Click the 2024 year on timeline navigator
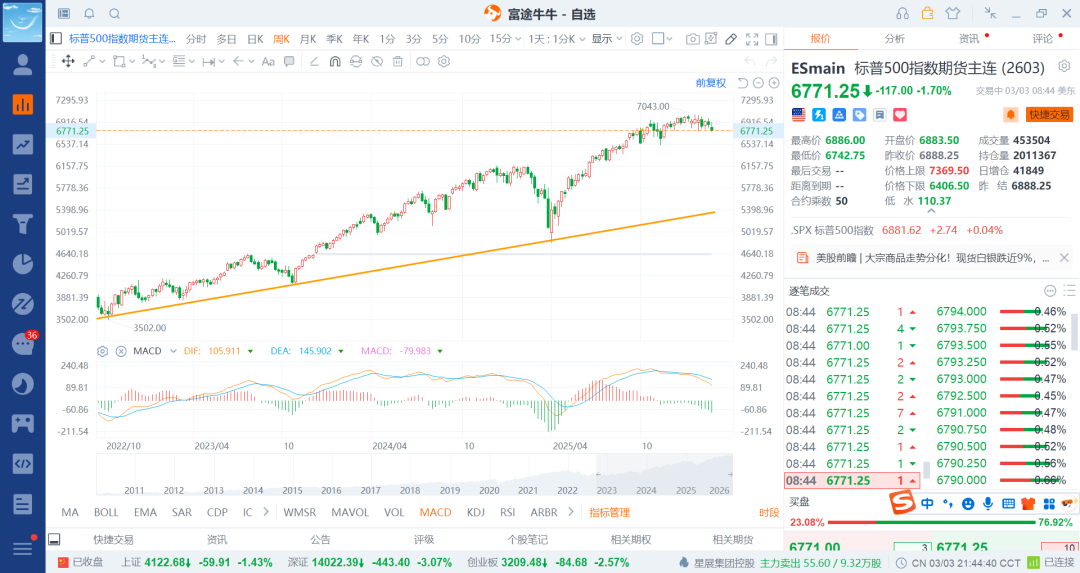Image resolution: width=1080 pixels, height=573 pixels. (x=646, y=490)
